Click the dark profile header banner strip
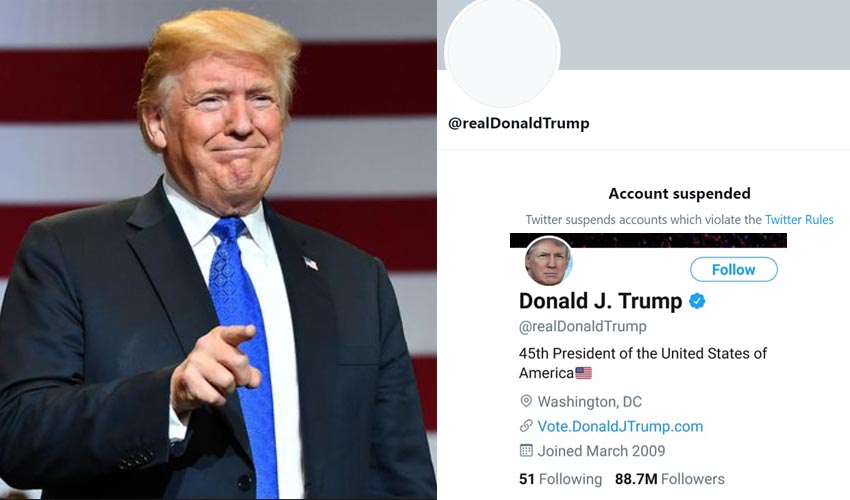The image size is (850, 500). tap(648, 240)
